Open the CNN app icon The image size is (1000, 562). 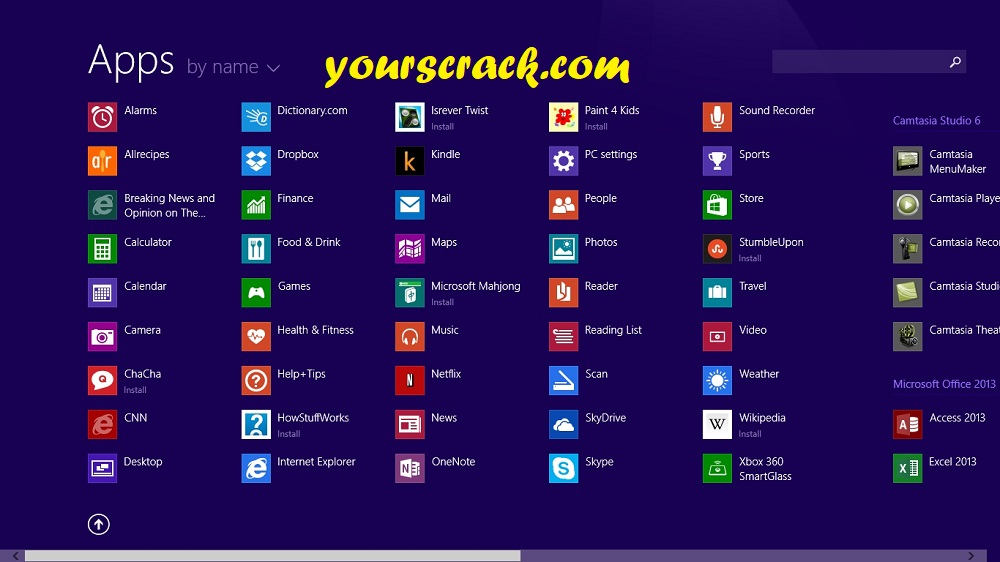(x=102, y=425)
